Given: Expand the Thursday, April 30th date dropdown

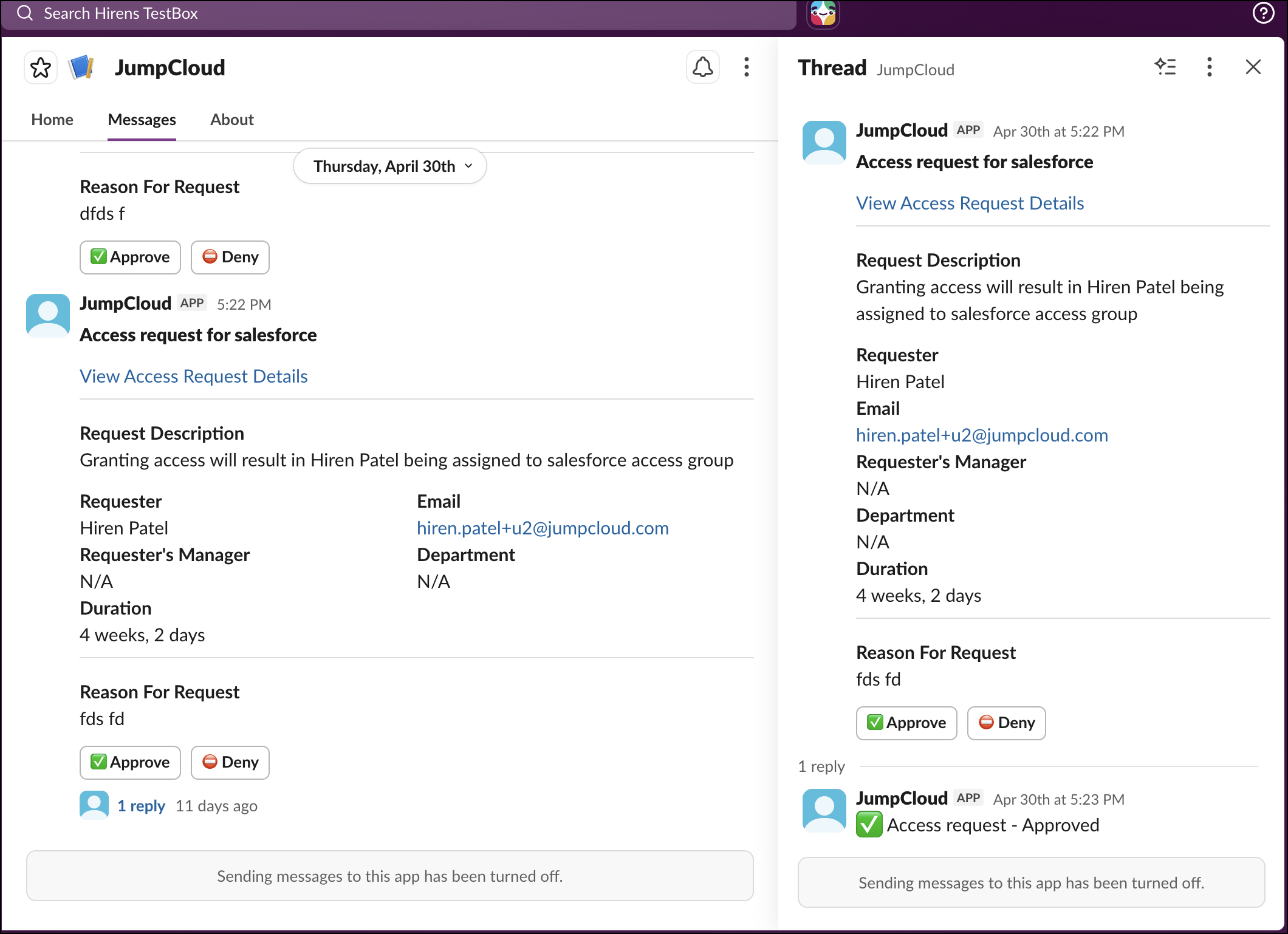Looking at the screenshot, I should click(x=390, y=166).
